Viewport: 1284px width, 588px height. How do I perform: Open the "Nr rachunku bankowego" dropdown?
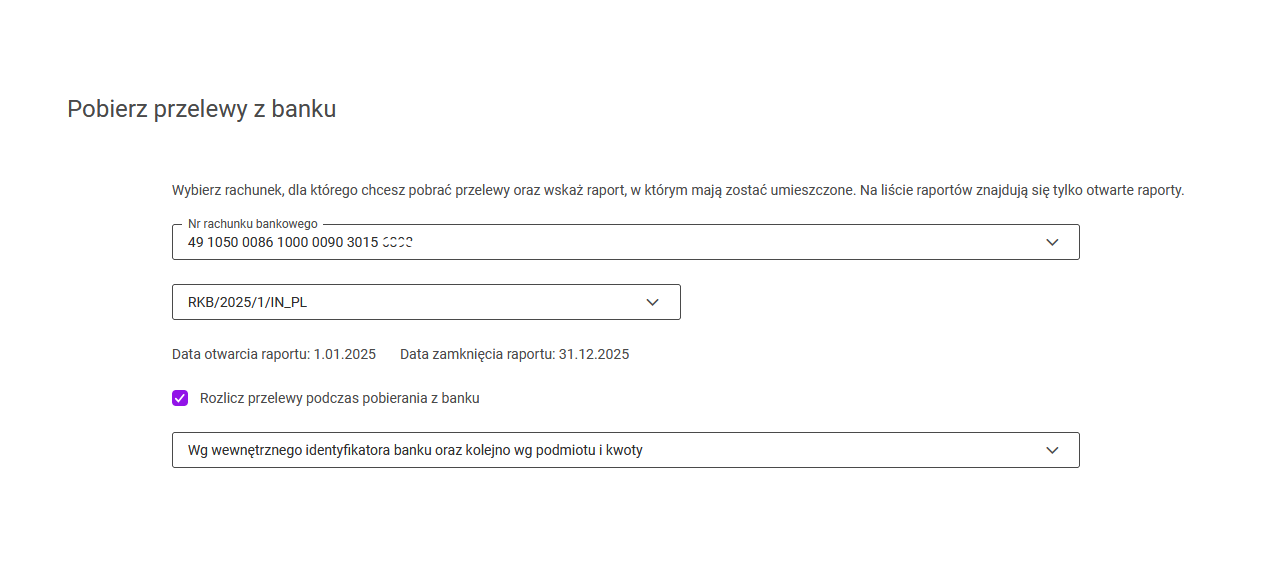coord(625,242)
